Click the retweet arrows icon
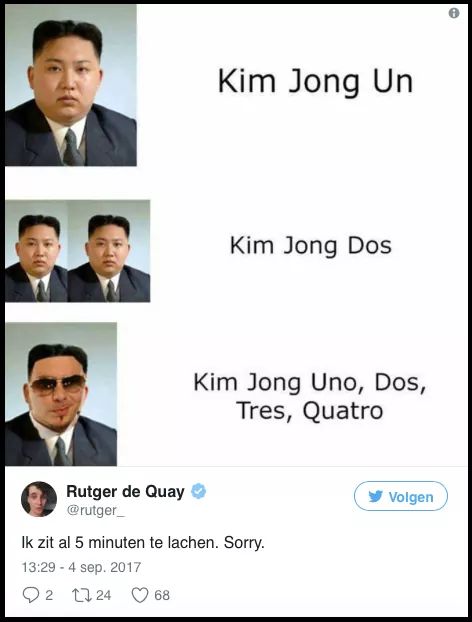 point(81,595)
